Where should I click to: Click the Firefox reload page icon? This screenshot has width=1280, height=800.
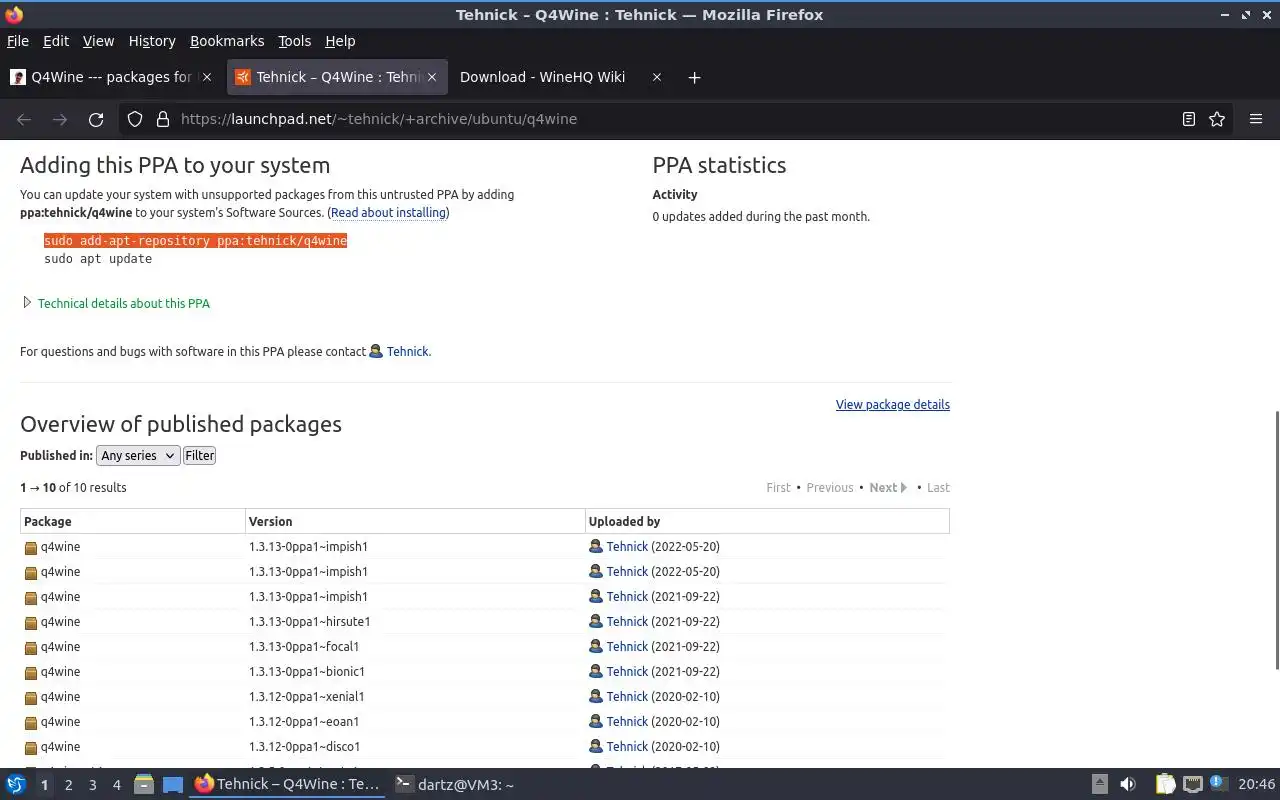[x=96, y=119]
